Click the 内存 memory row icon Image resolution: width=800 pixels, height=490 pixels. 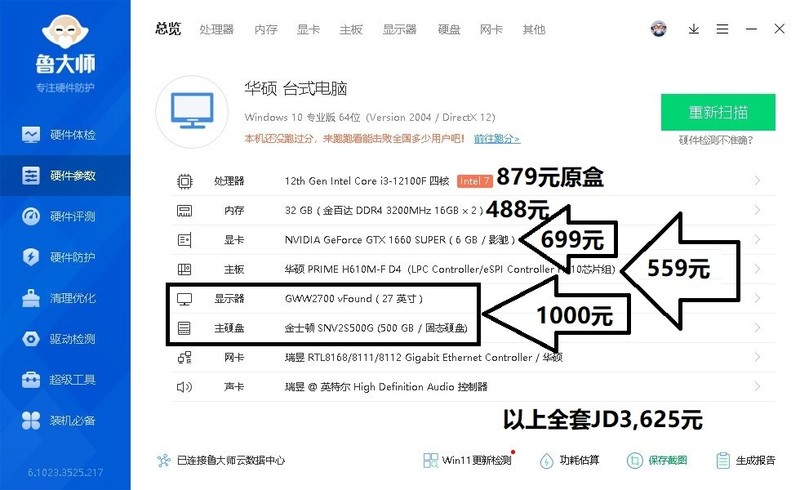click(x=184, y=210)
